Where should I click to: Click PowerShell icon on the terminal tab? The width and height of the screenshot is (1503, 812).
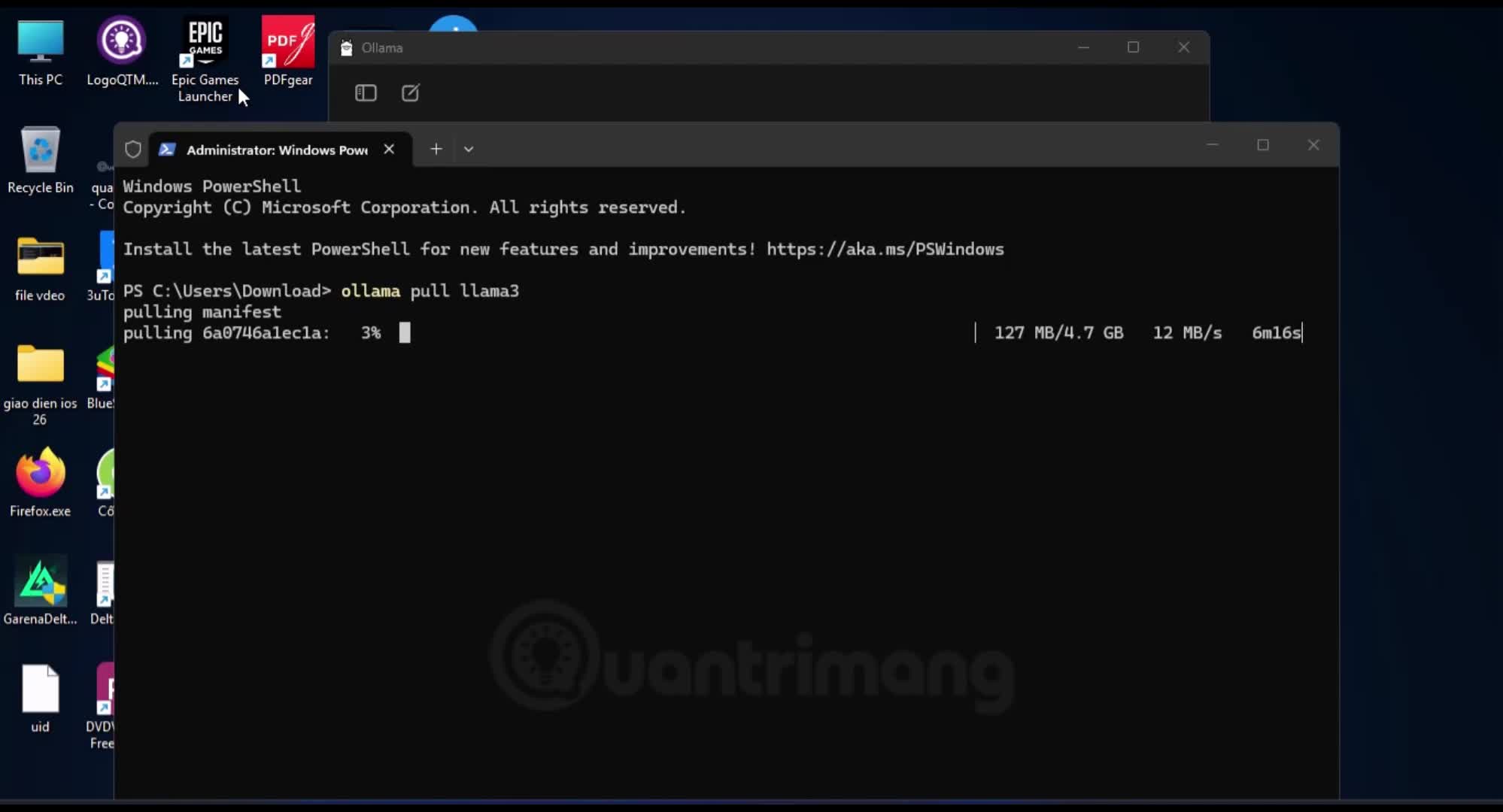[x=167, y=149]
